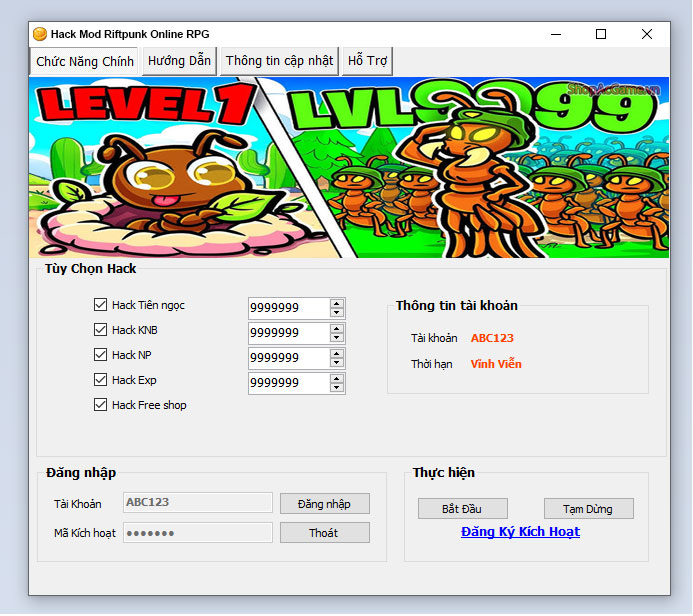Focus the Hack KNB number field
The height and width of the screenshot is (616, 693).
pyautogui.click(x=289, y=333)
